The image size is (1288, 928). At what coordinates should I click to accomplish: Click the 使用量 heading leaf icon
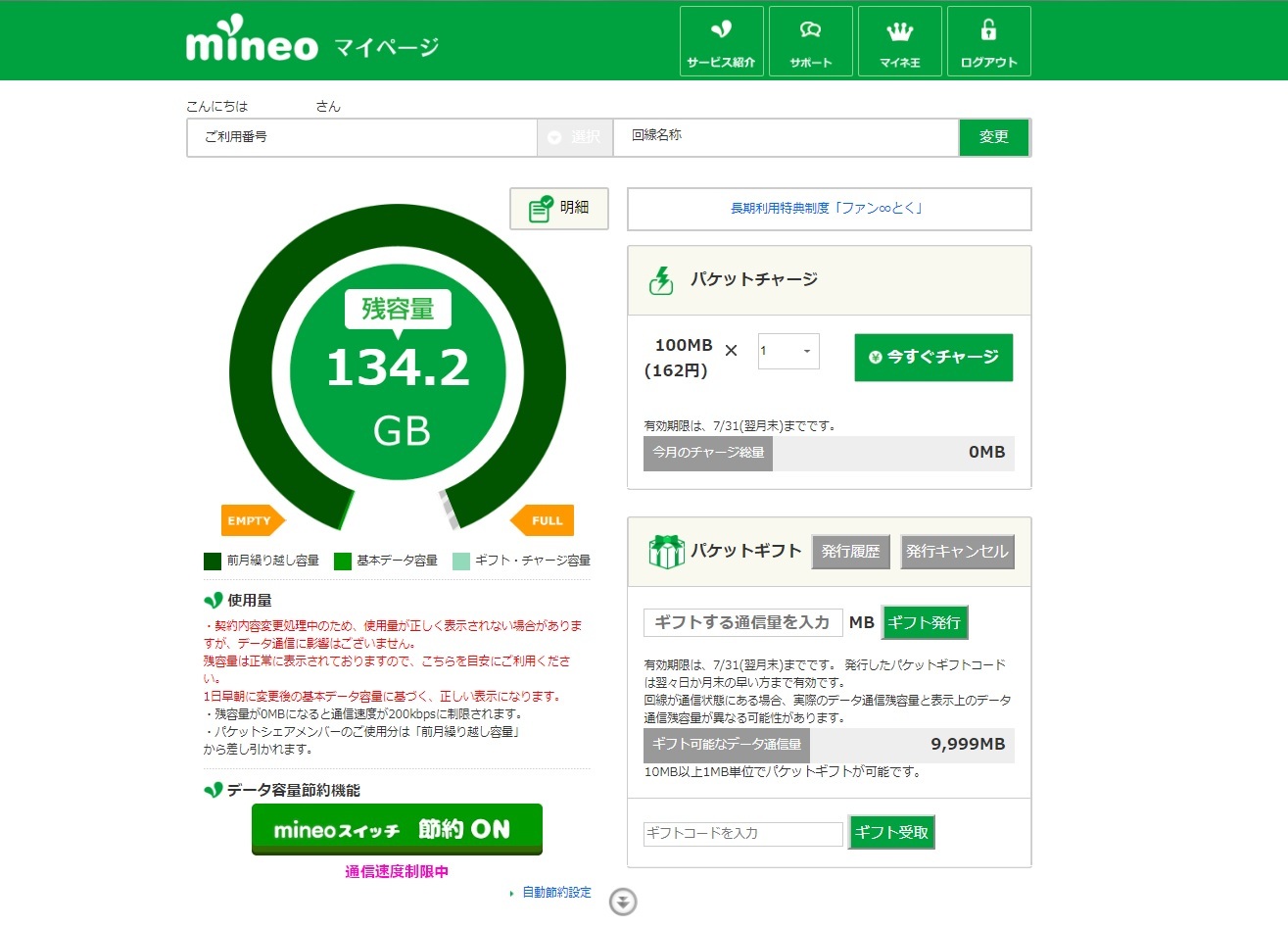click(213, 601)
